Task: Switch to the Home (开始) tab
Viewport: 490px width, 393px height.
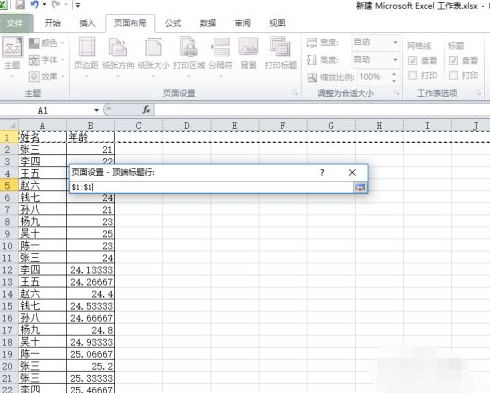Action: pos(53,23)
